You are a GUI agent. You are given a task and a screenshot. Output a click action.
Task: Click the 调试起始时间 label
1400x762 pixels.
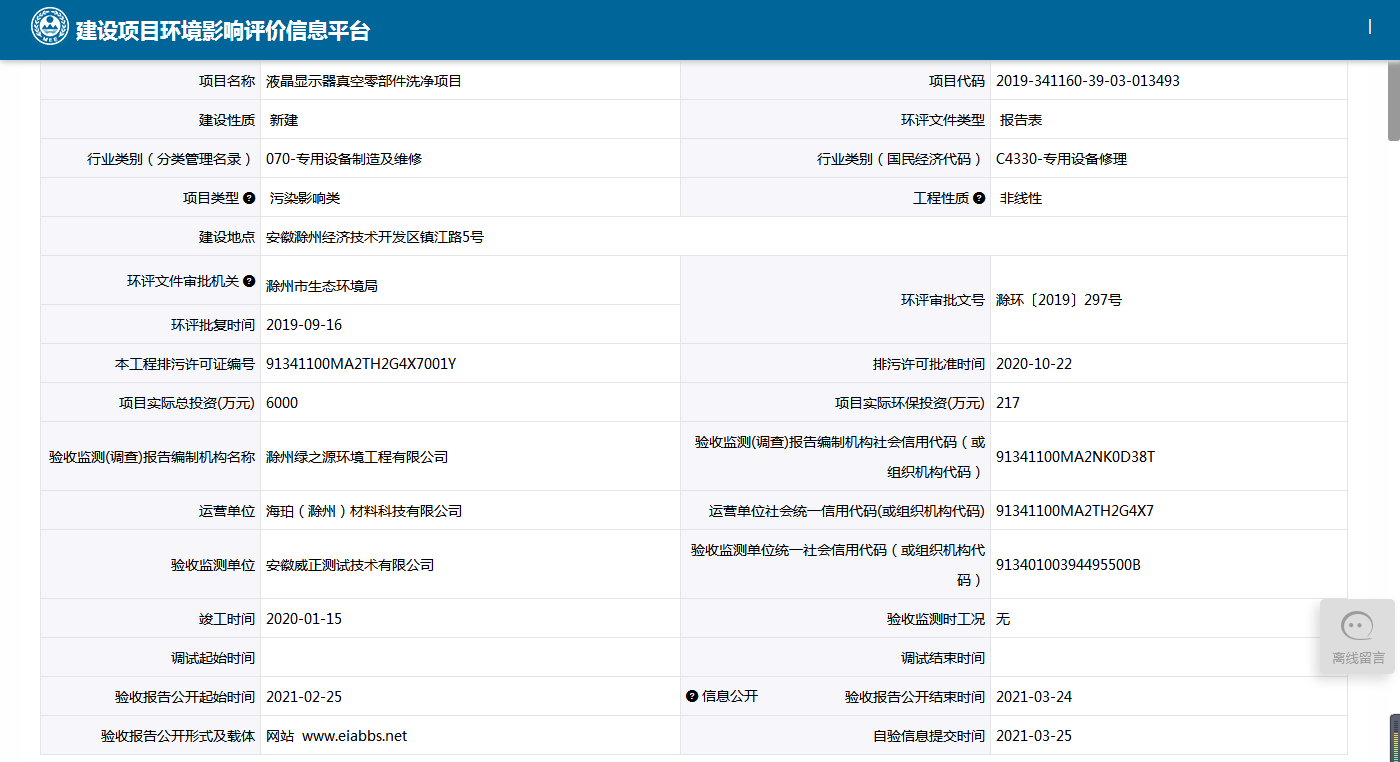point(213,658)
